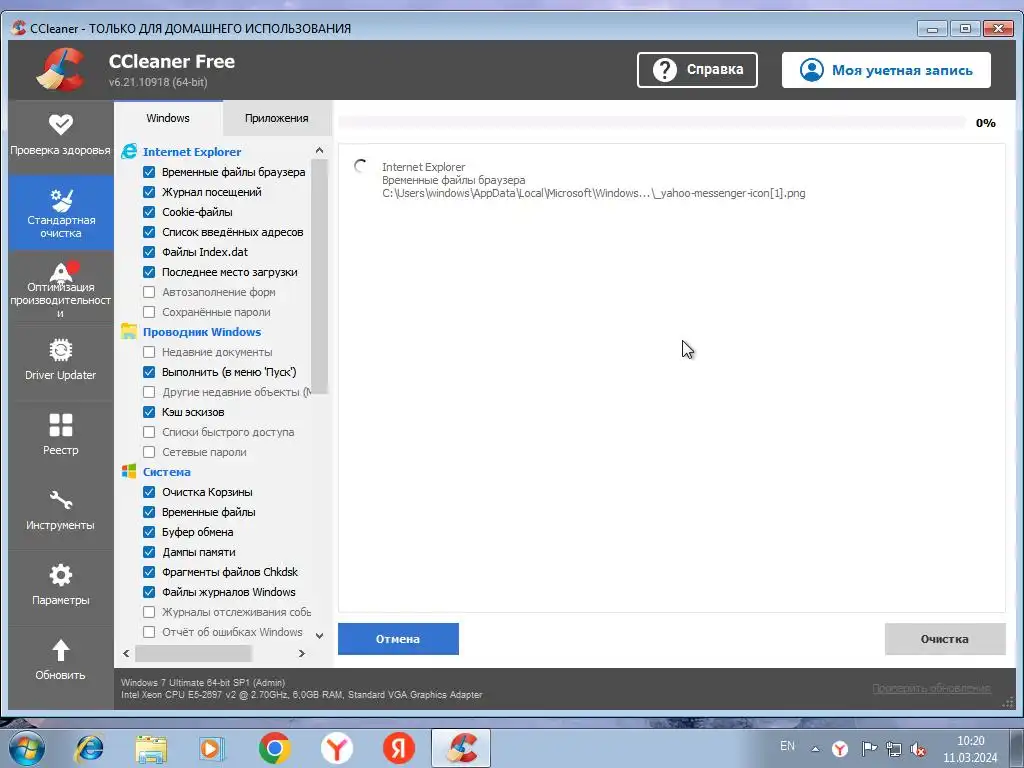The width and height of the screenshot is (1024, 768).
Task: Click the EN language indicator
Action: (788, 746)
